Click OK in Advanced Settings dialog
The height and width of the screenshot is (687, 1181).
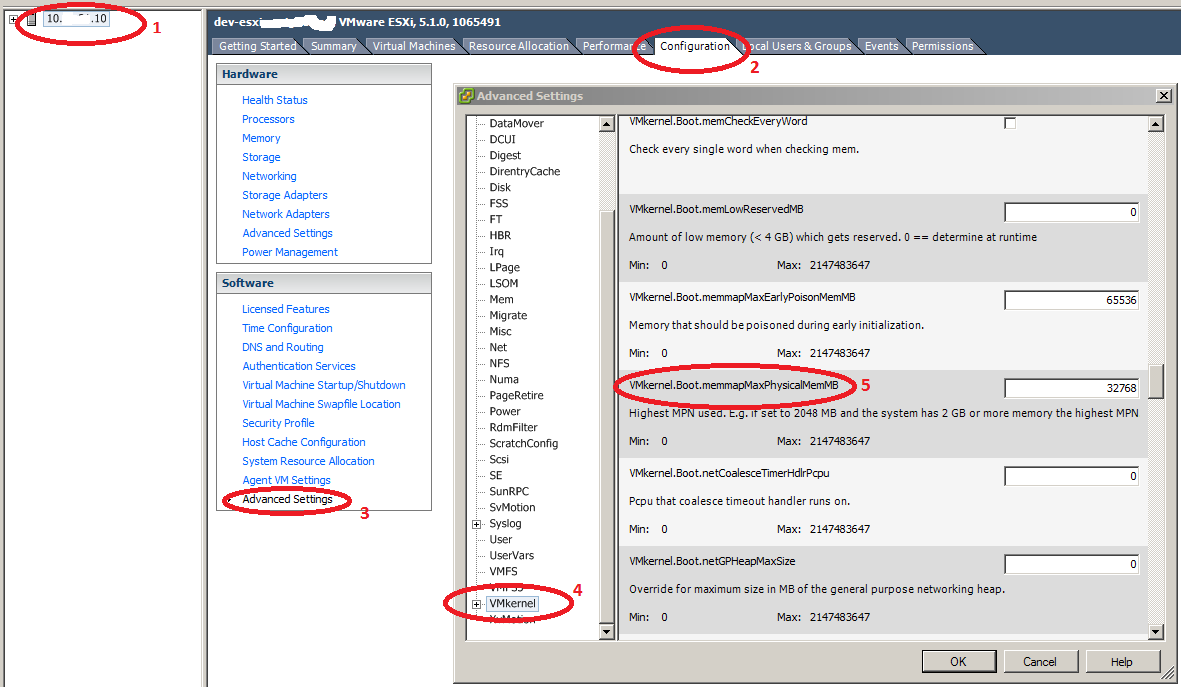pyautogui.click(x=958, y=661)
